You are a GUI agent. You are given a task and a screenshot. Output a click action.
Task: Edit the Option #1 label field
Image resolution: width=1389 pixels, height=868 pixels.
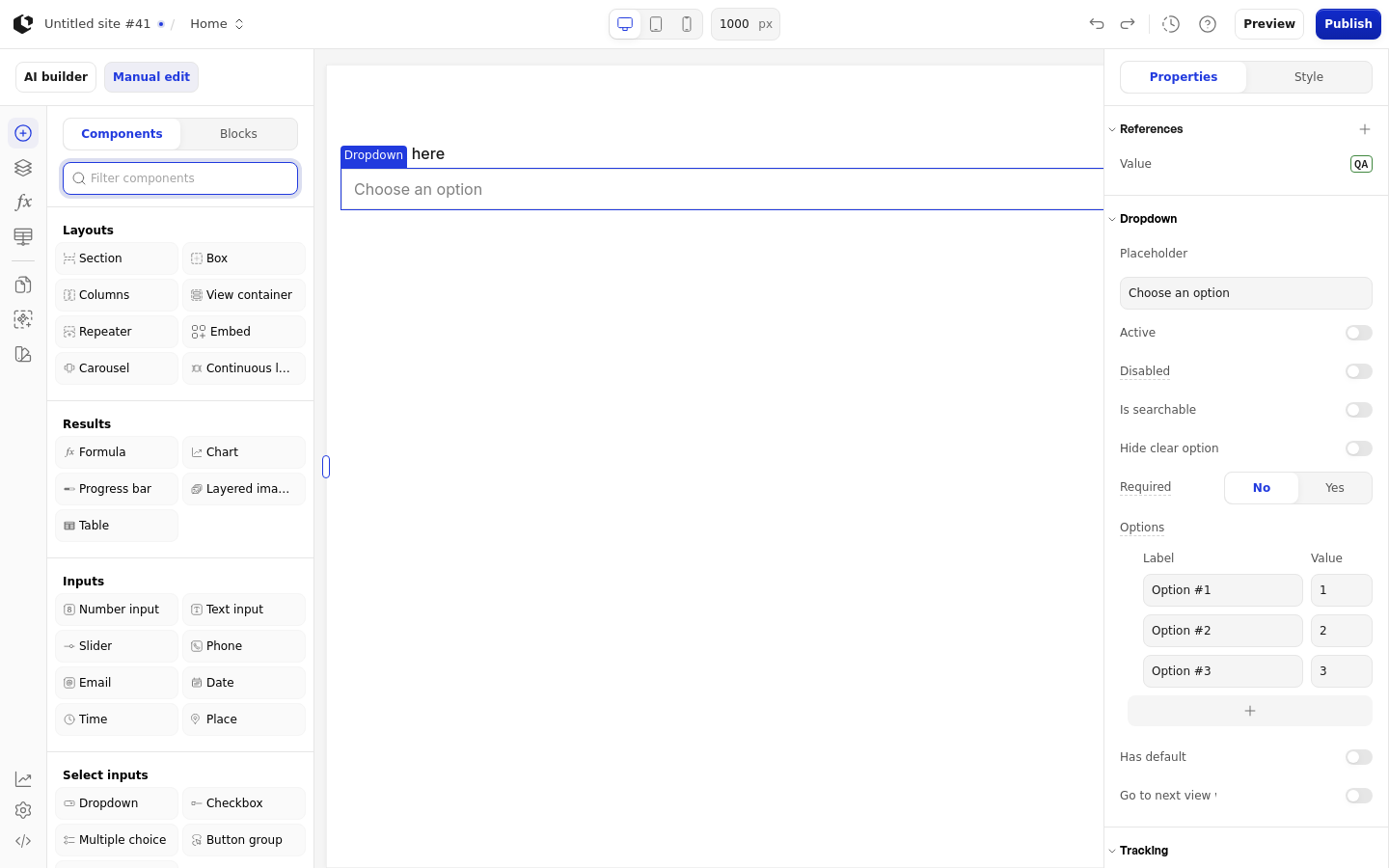1223,590
